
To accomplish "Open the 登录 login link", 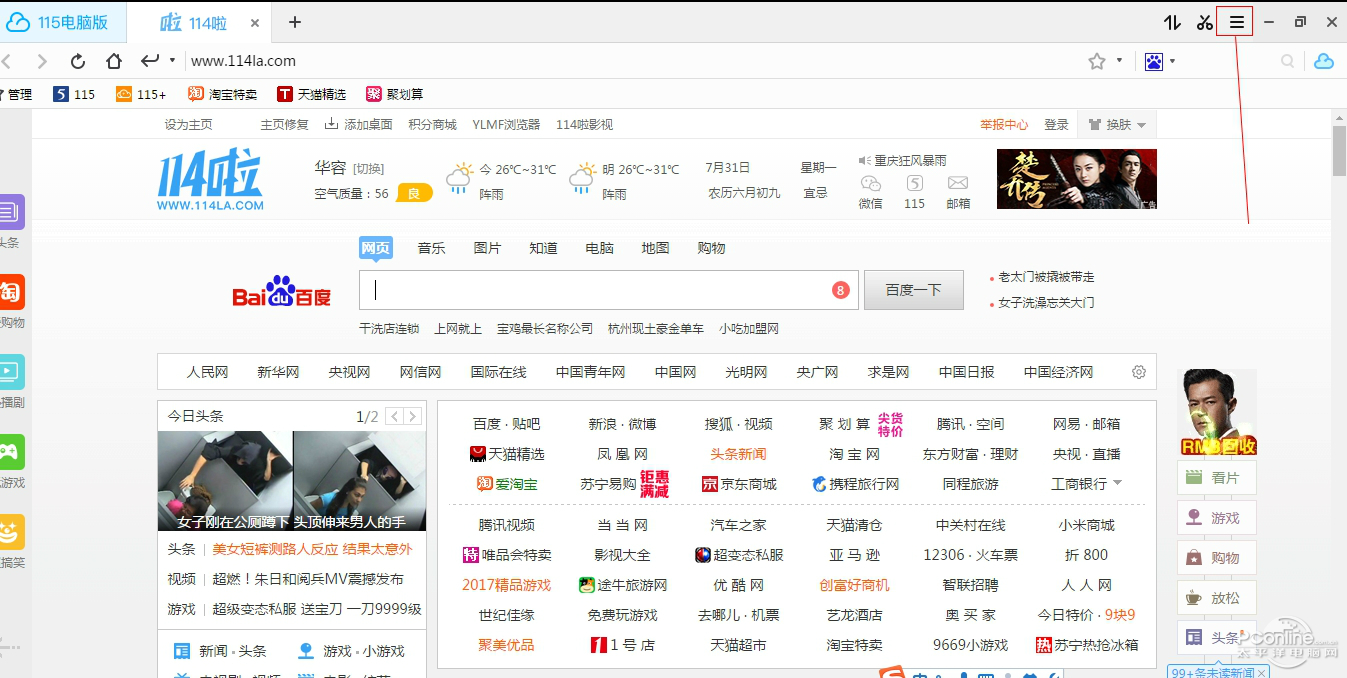I will [x=1056, y=125].
